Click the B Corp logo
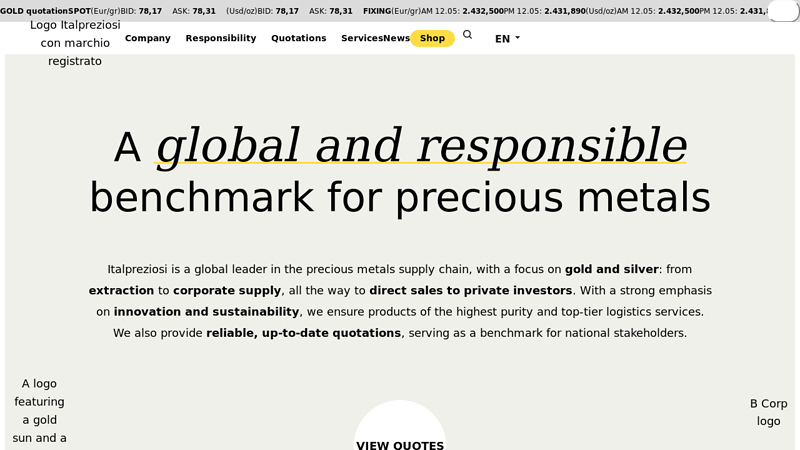This screenshot has width=800, height=450. (x=768, y=412)
